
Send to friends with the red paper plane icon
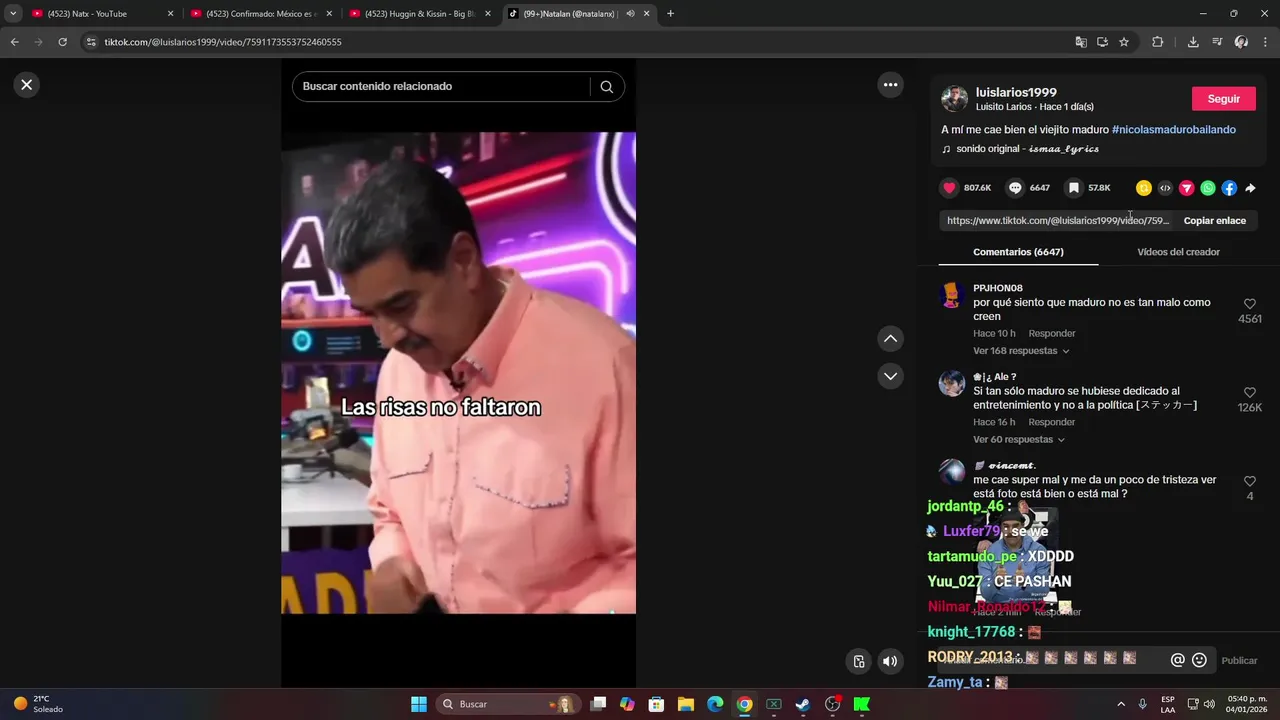(1187, 188)
